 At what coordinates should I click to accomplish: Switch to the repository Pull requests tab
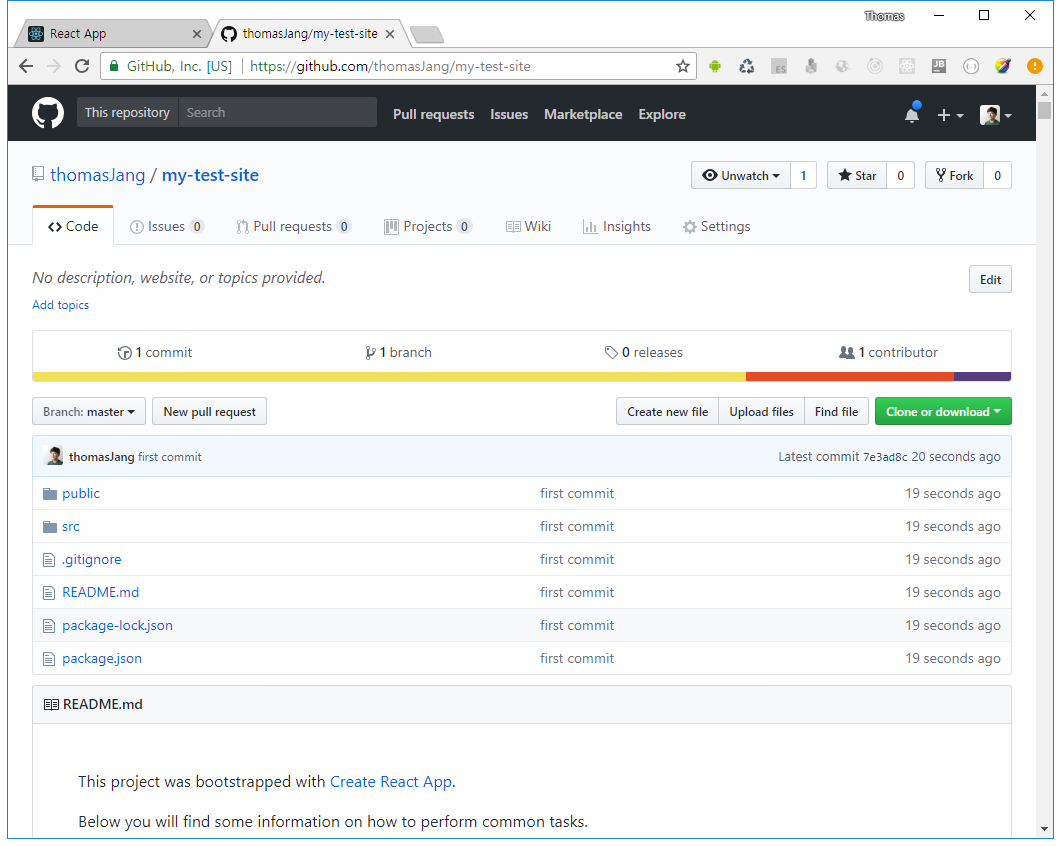pyautogui.click(x=293, y=227)
